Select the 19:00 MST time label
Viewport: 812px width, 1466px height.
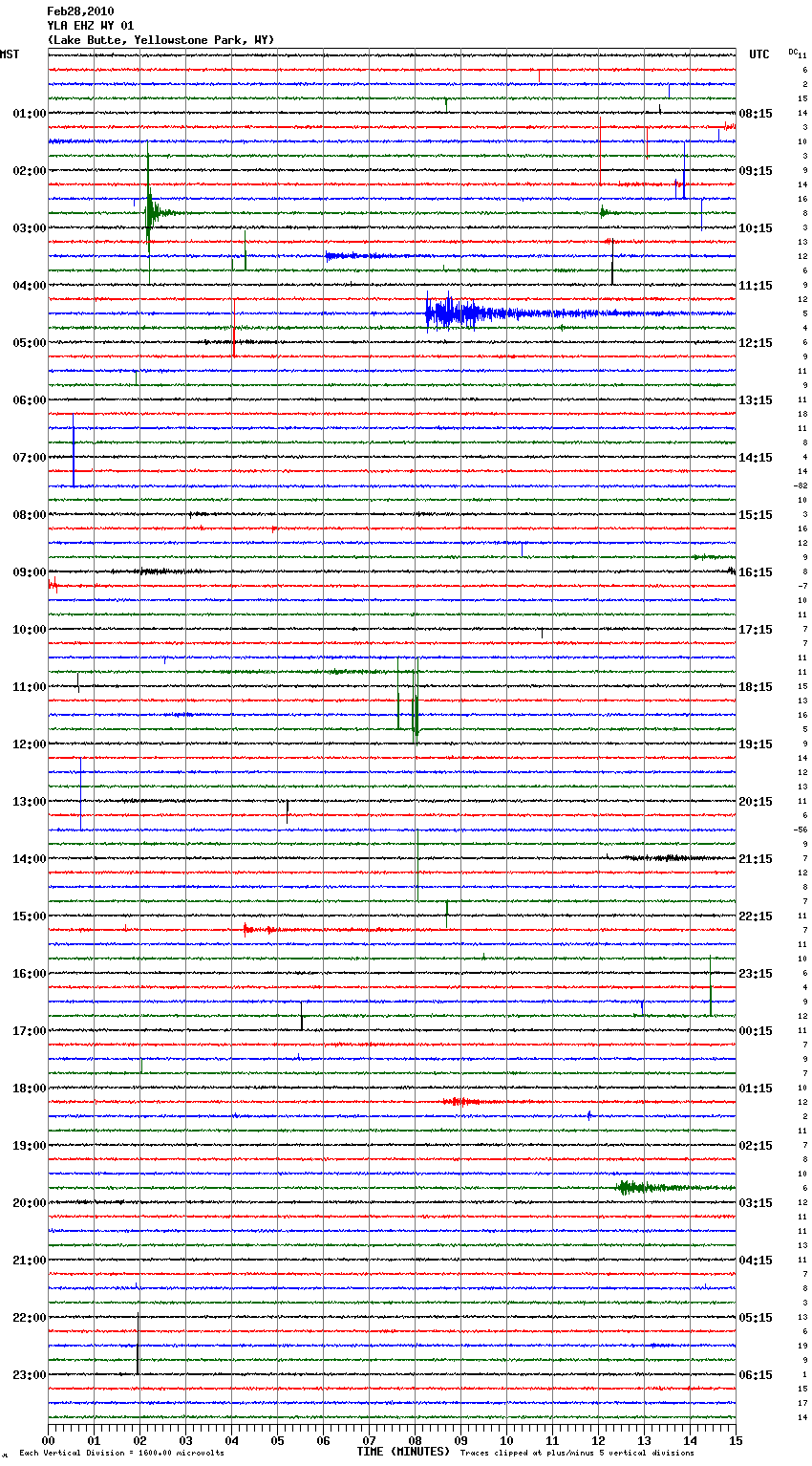pos(30,1146)
